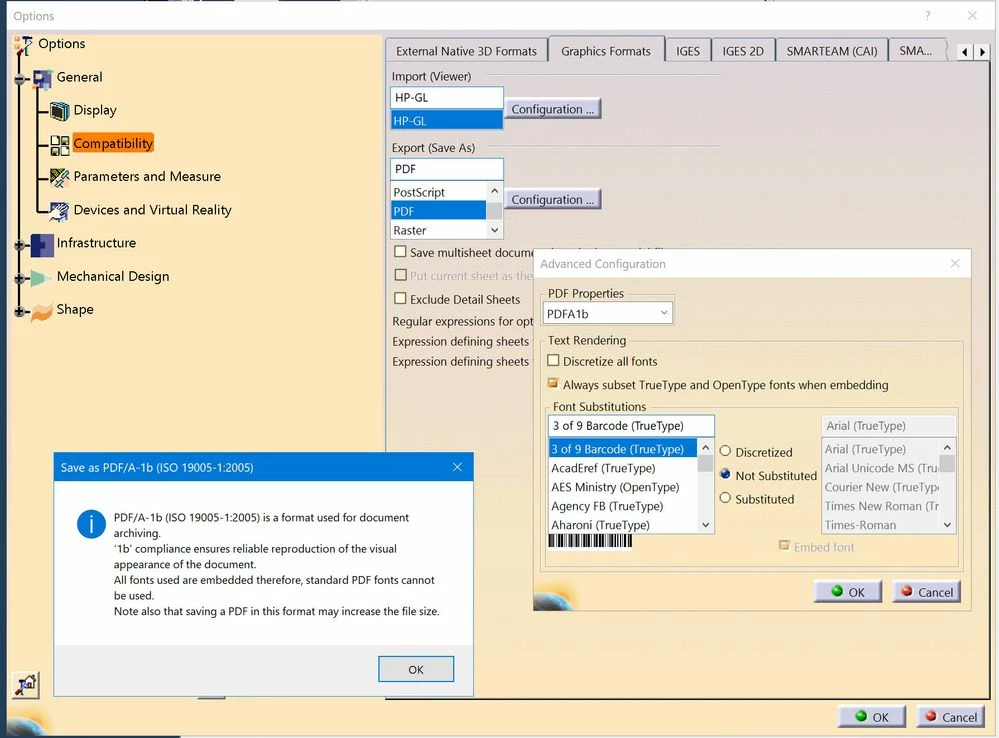Open the SMARTEAM (CAI) tab
The height and width of the screenshot is (738, 999).
point(831,51)
